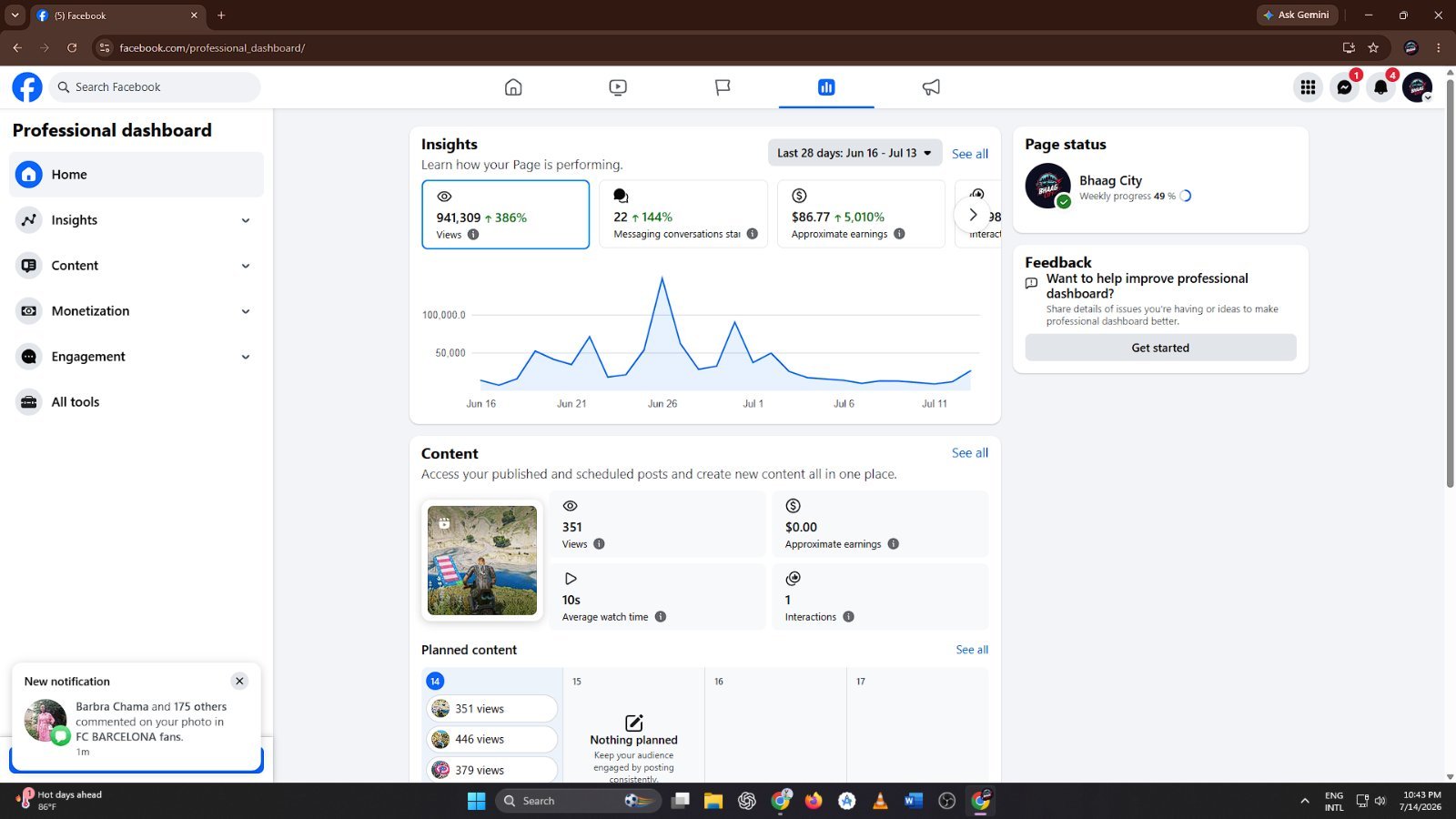The height and width of the screenshot is (819, 1456).
Task: Open the Facebook menu grid icon
Action: (x=1308, y=87)
